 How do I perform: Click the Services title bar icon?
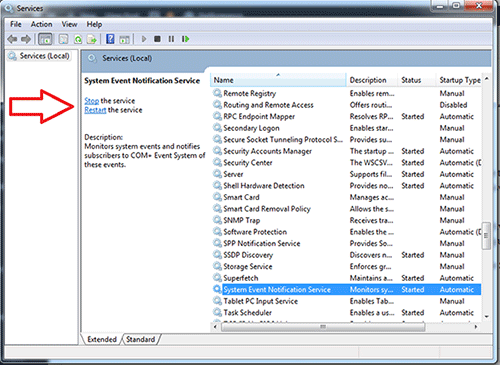tap(8, 8)
